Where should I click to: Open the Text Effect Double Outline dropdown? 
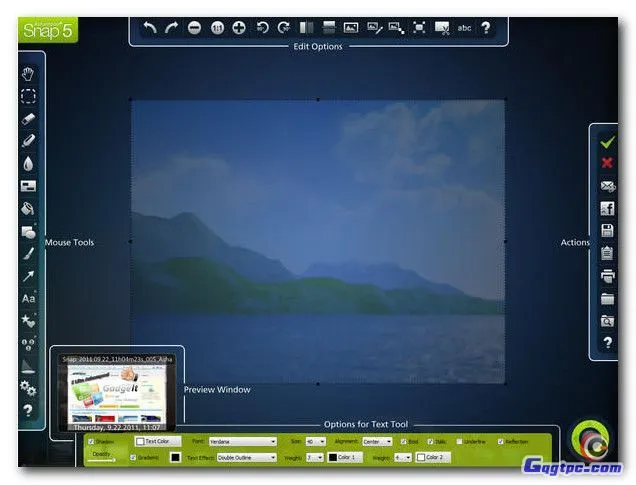coord(242,458)
